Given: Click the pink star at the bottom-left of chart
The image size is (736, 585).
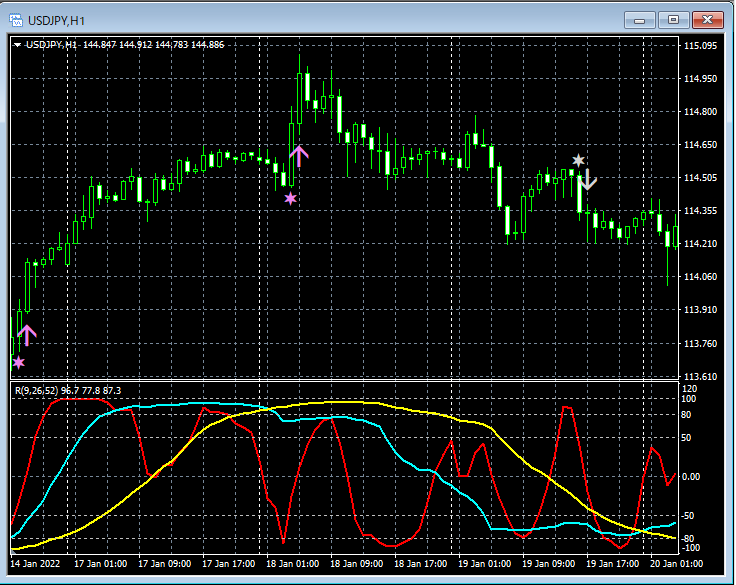Looking at the screenshot, I should click(x=18, y=362).
